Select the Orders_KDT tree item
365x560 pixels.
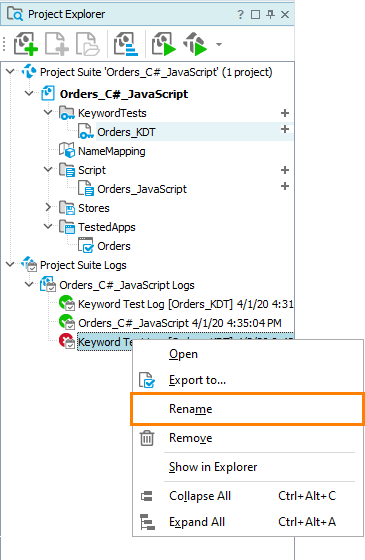coord(126,132)
